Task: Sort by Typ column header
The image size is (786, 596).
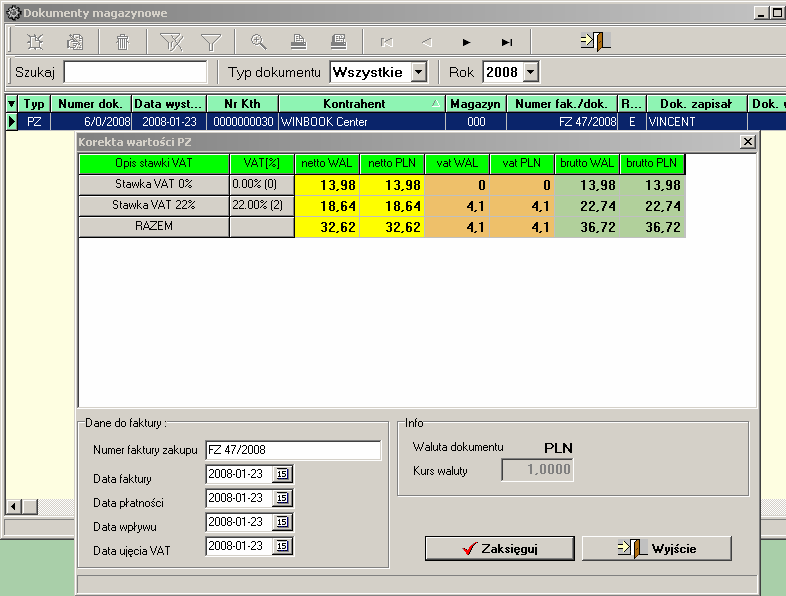Action: [x=34, y=104]
